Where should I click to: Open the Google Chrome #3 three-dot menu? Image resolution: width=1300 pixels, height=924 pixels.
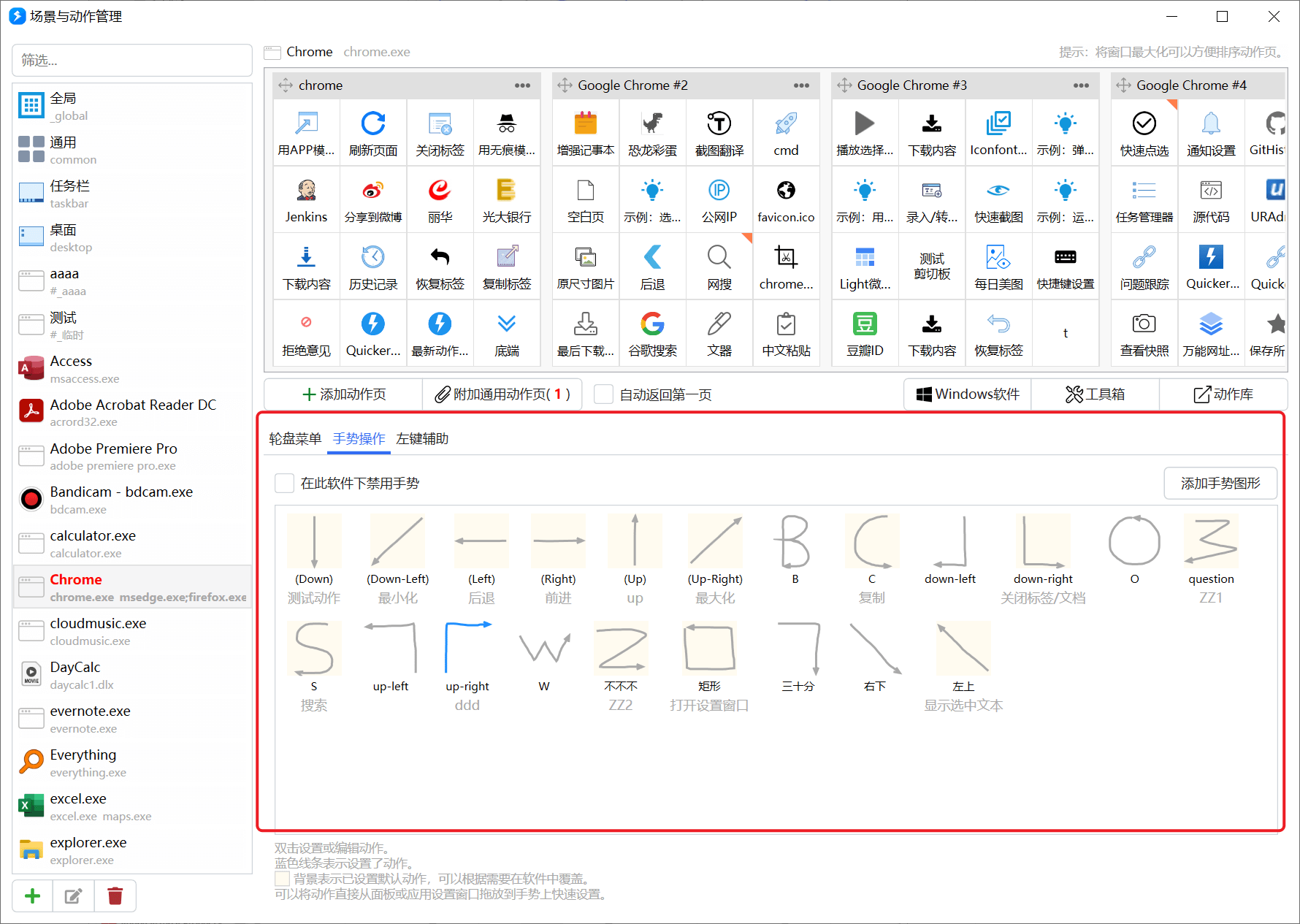(x=1082, y=85)
